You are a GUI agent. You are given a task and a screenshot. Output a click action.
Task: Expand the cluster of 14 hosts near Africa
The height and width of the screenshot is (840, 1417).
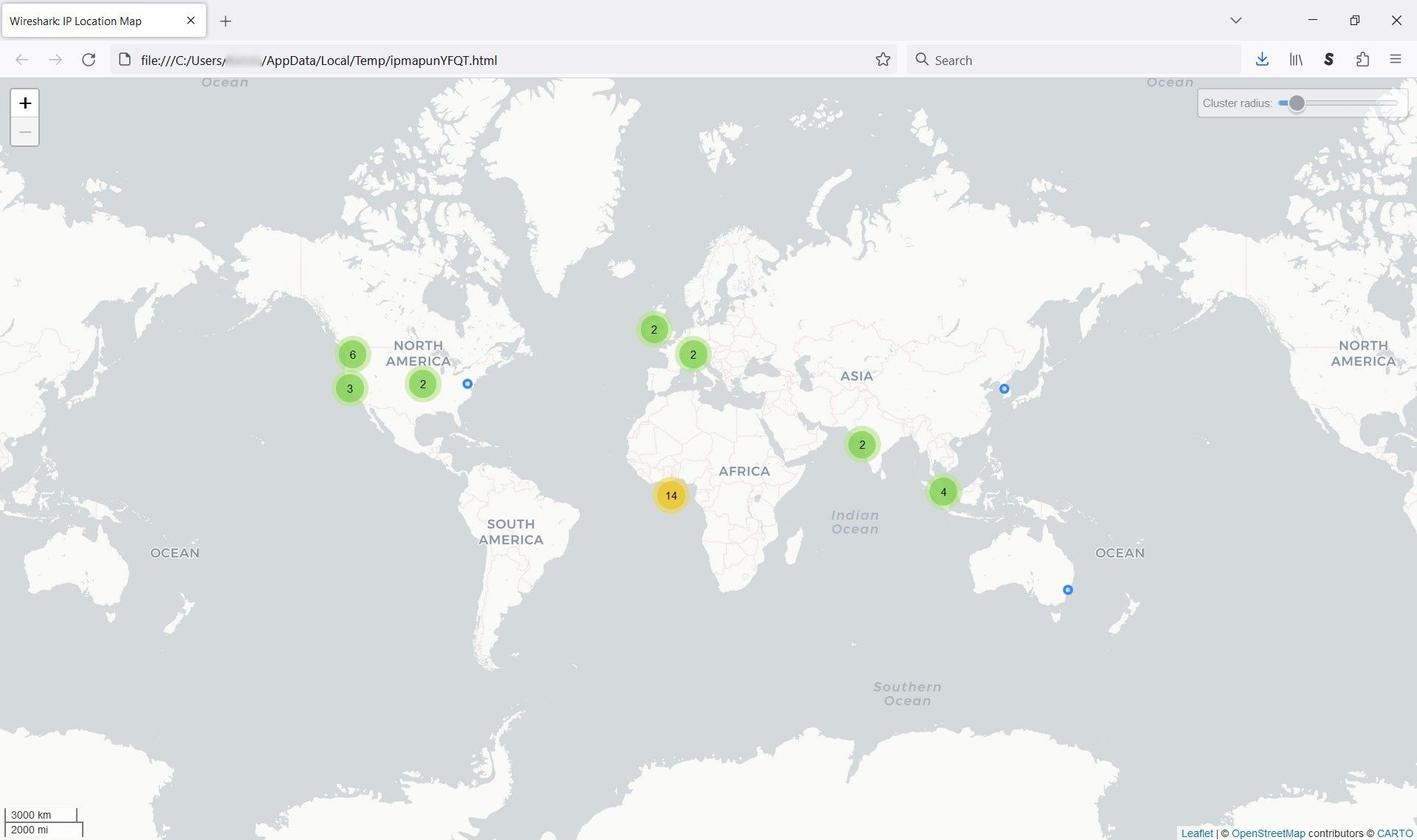pos(670,495)
